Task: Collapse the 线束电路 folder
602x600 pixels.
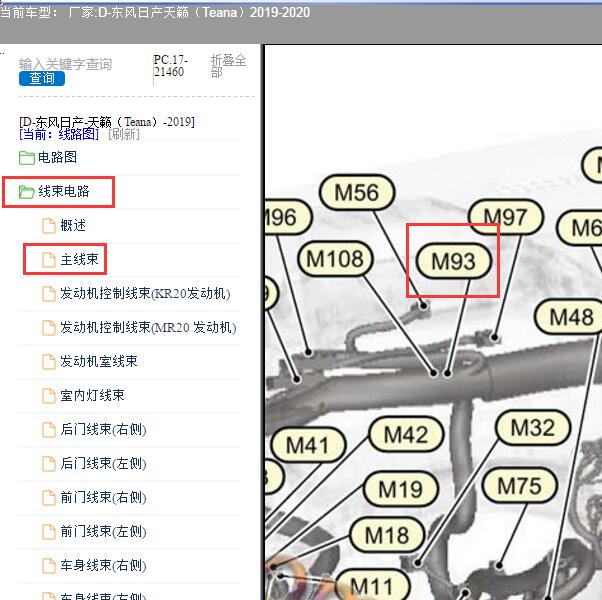Action: 64,191
